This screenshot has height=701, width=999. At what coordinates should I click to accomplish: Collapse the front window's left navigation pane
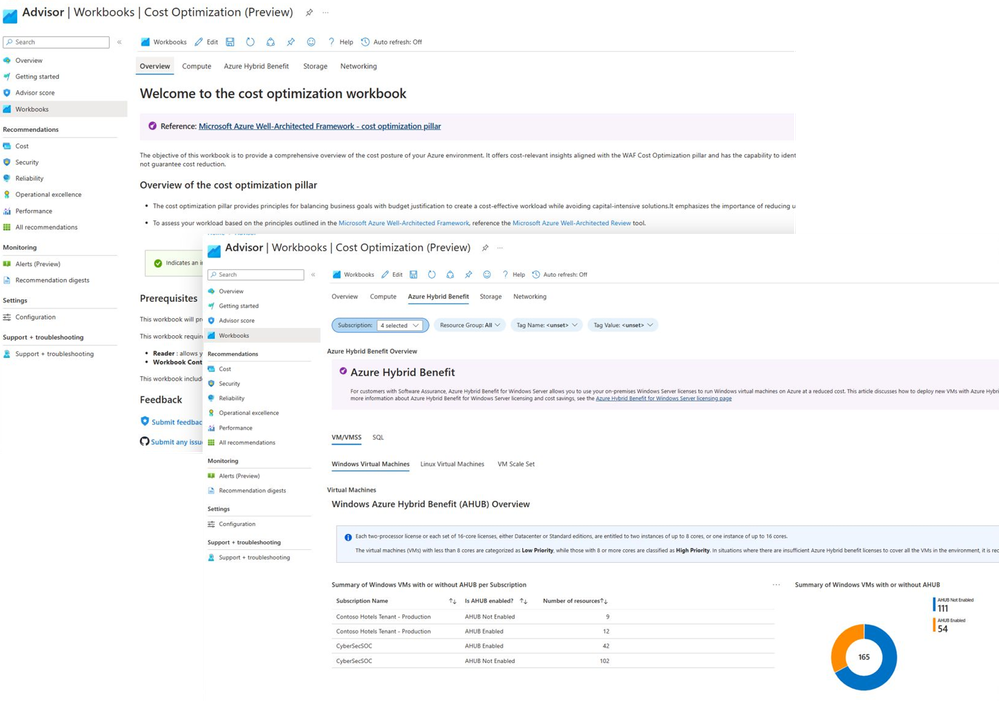[x=313, y=275]
